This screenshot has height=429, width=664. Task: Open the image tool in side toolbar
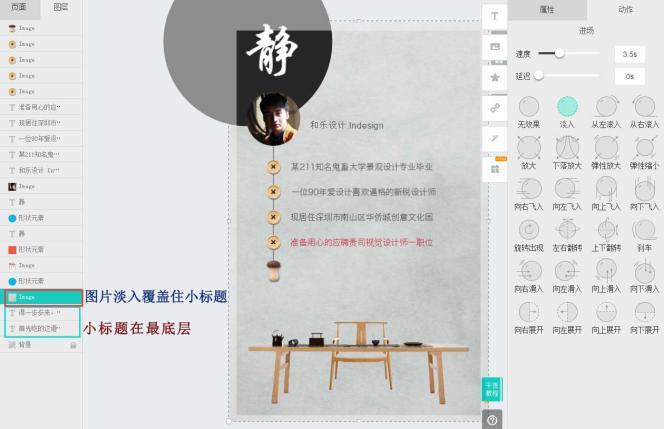click(x=494, y=47)
